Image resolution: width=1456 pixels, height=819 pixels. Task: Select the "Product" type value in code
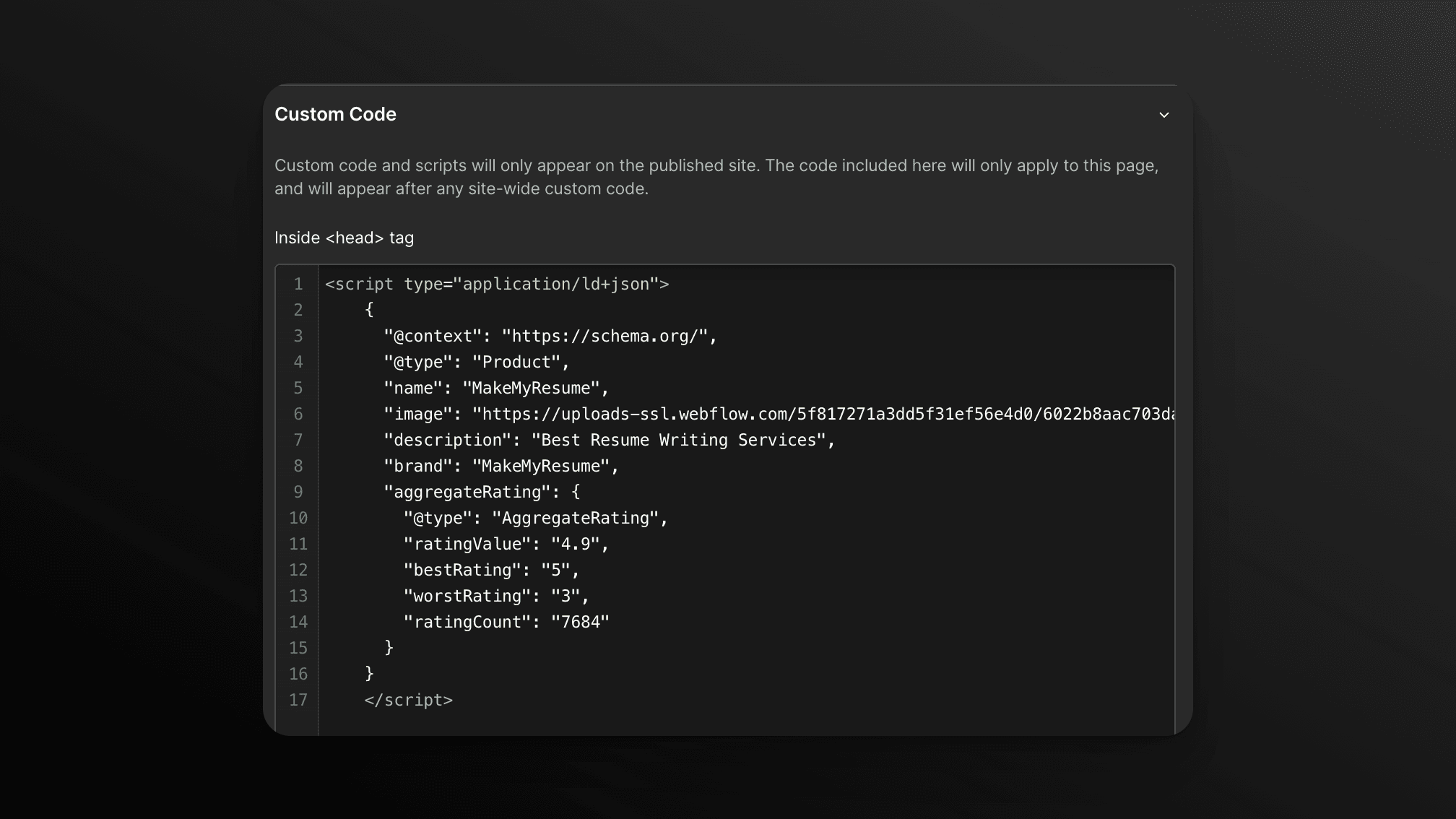tap(518, 361)
